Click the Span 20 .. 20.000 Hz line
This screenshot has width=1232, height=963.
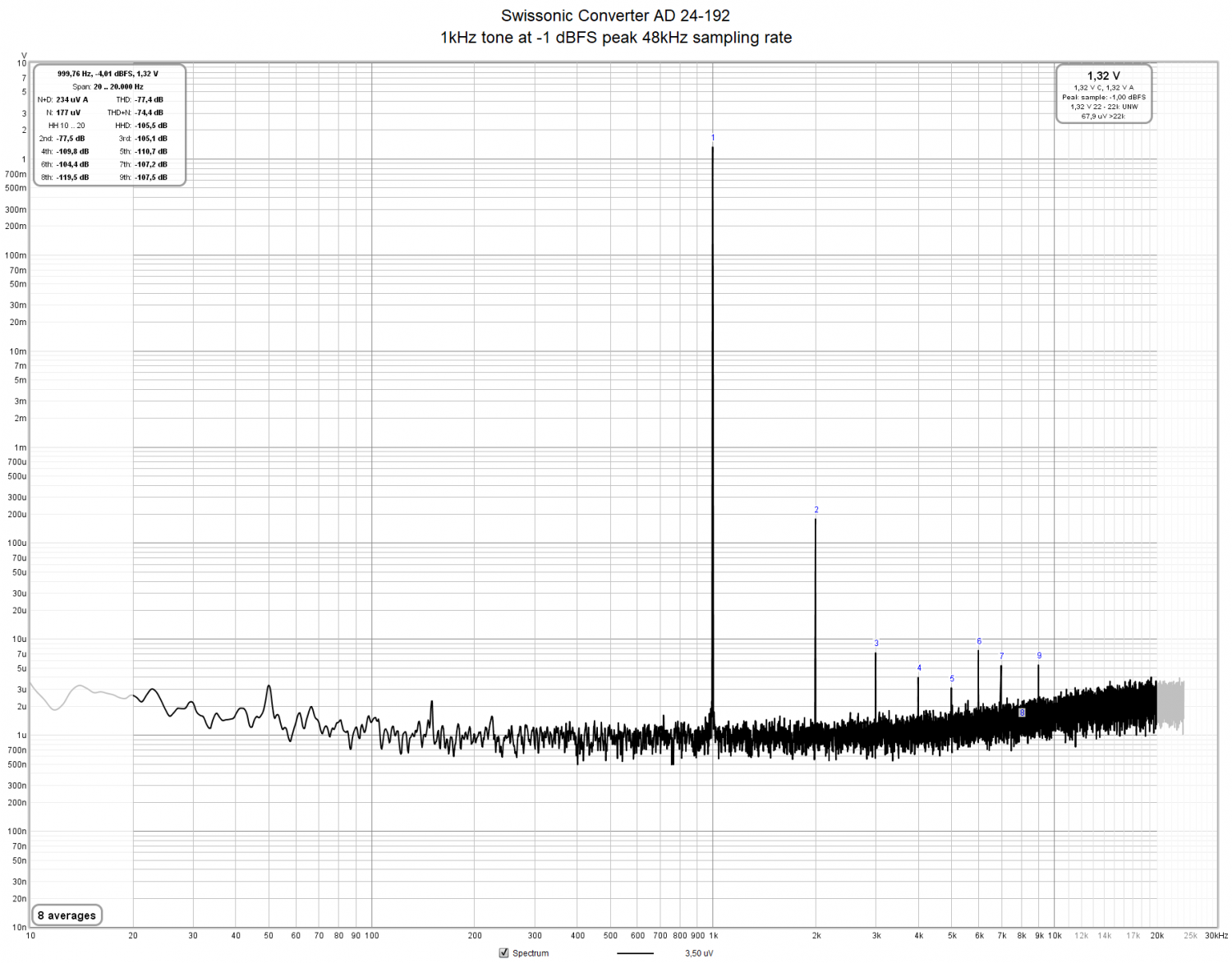click(x=108, y=87)
